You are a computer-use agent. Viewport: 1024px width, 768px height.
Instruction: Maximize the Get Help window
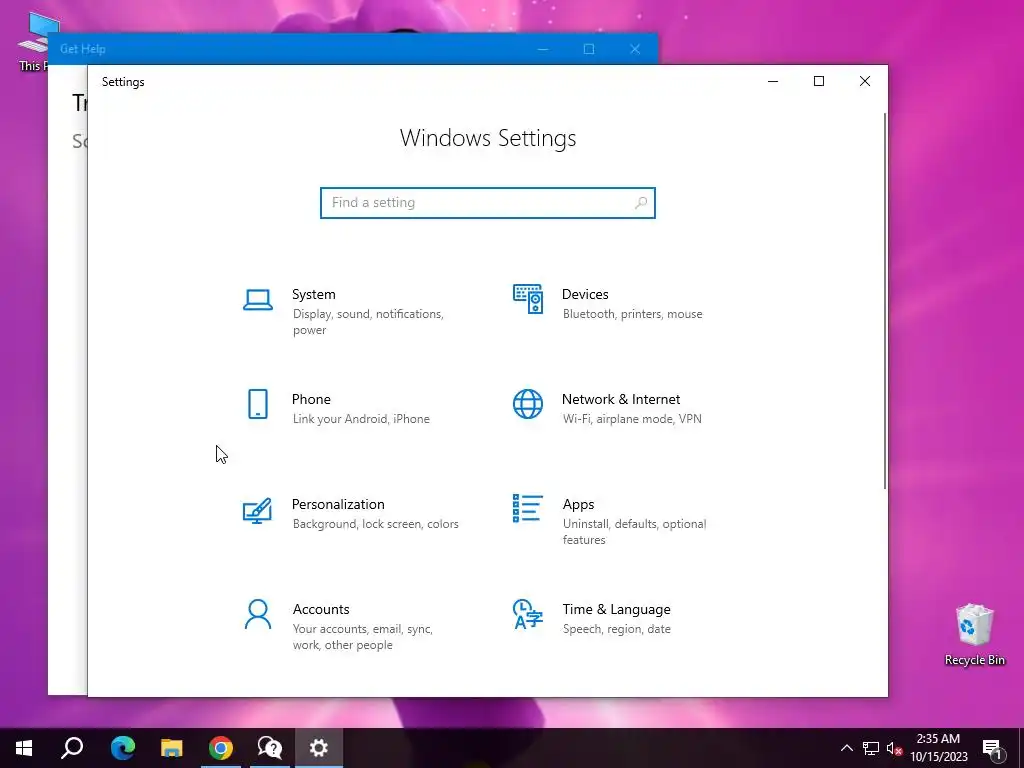tap(589, 49)
